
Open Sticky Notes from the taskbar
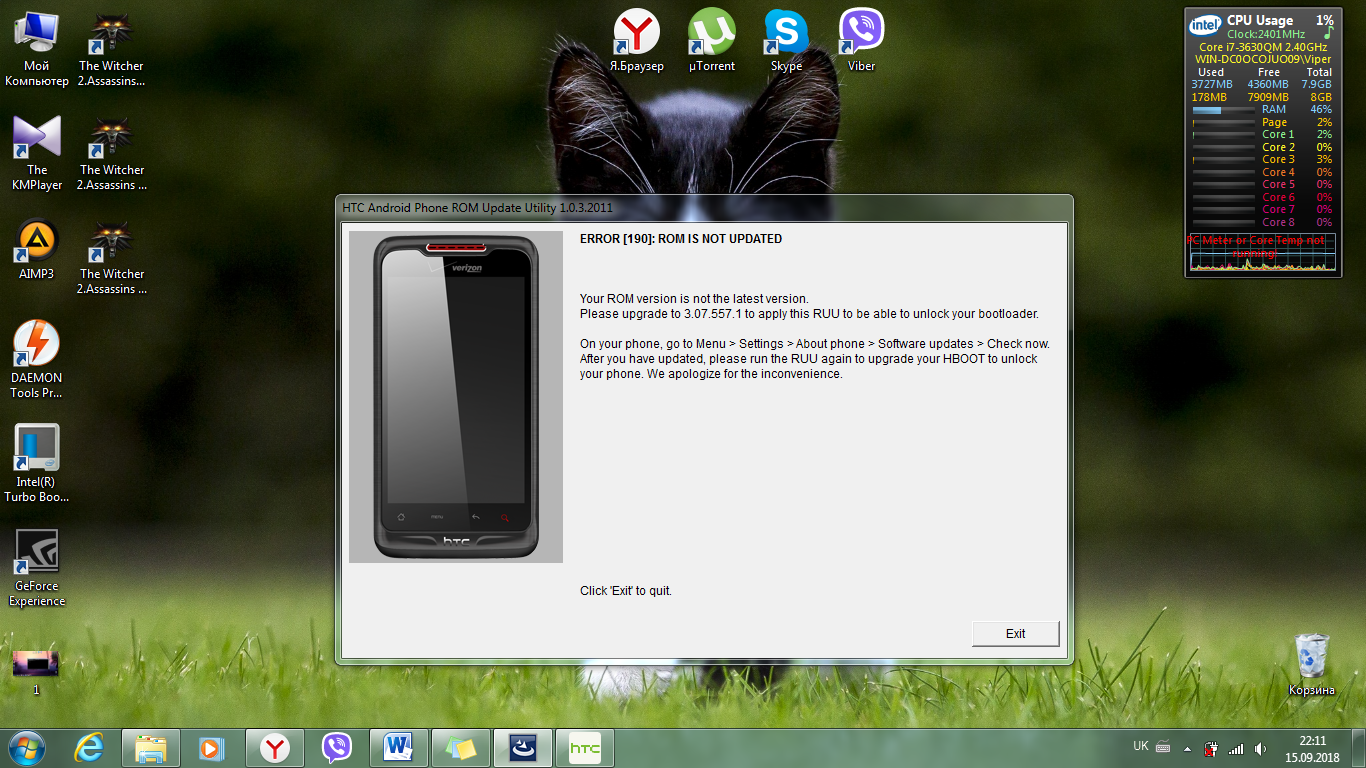click(x=461, y=748)
